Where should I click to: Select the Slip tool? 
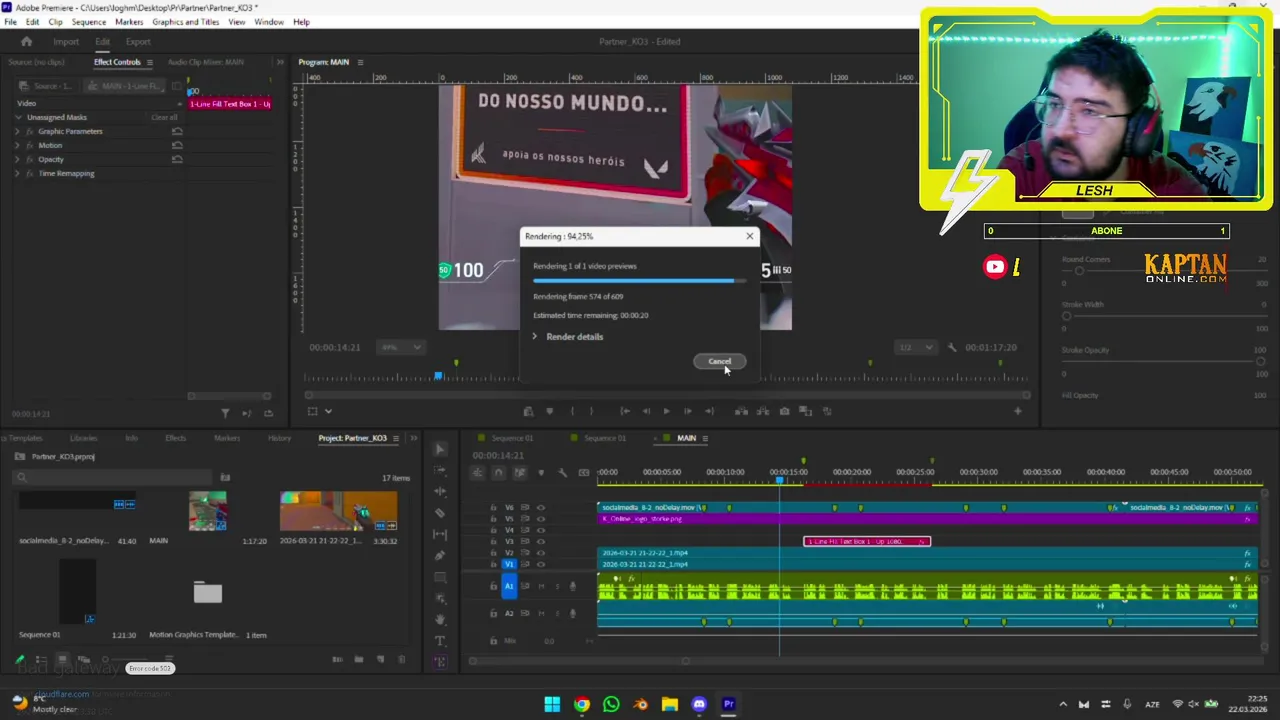coord(440,534)
